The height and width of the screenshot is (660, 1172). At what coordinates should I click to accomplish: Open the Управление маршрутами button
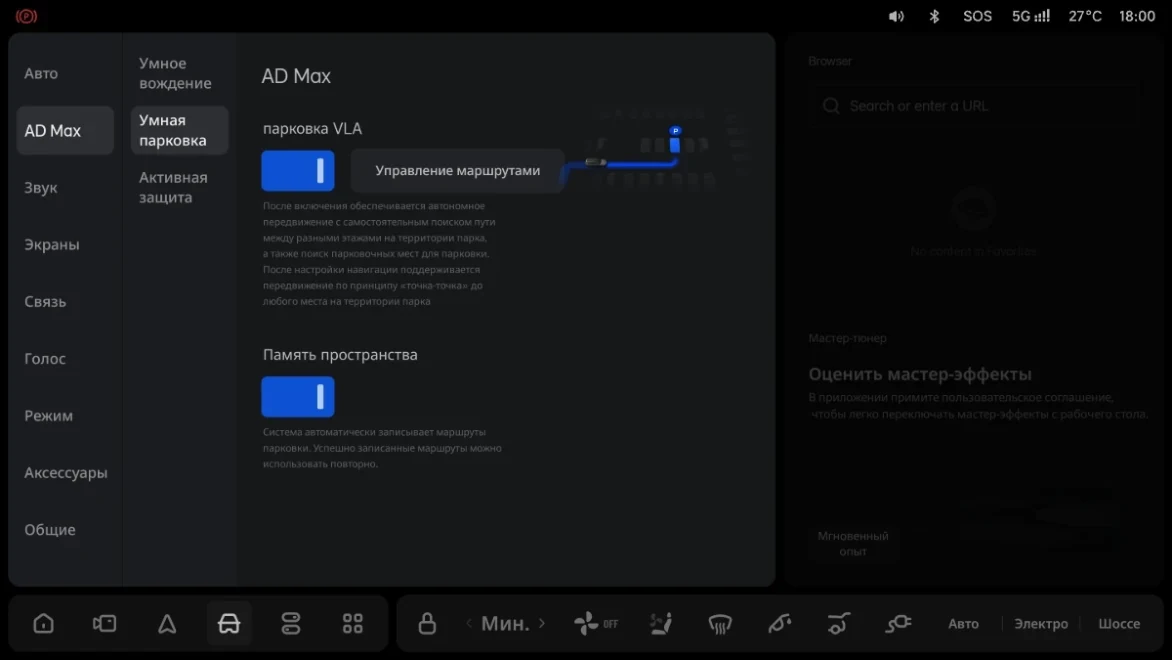(457, 170)
